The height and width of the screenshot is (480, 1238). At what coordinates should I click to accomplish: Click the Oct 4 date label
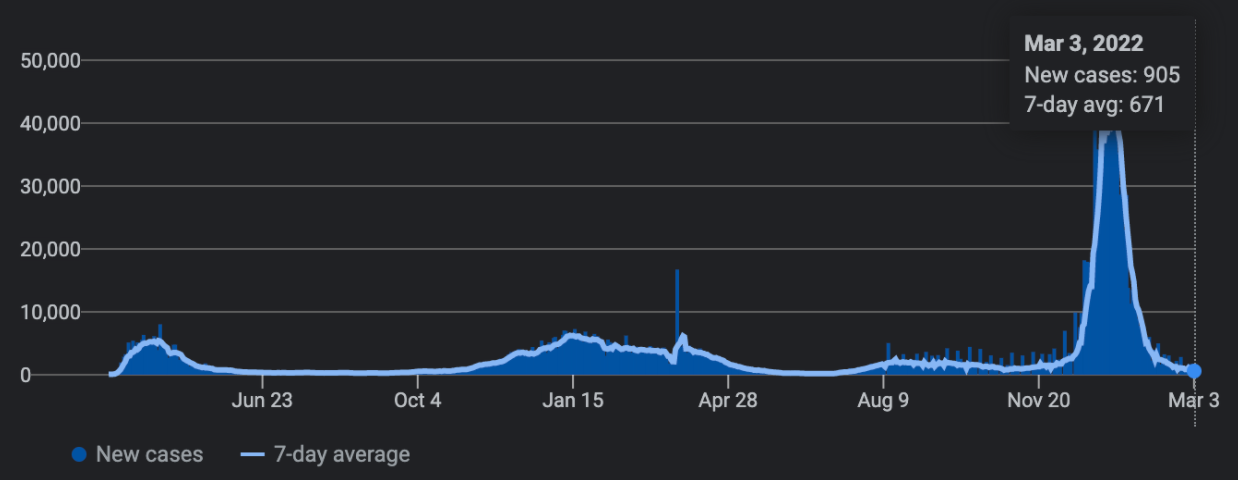pyautogui.click(x=417, y=401)
